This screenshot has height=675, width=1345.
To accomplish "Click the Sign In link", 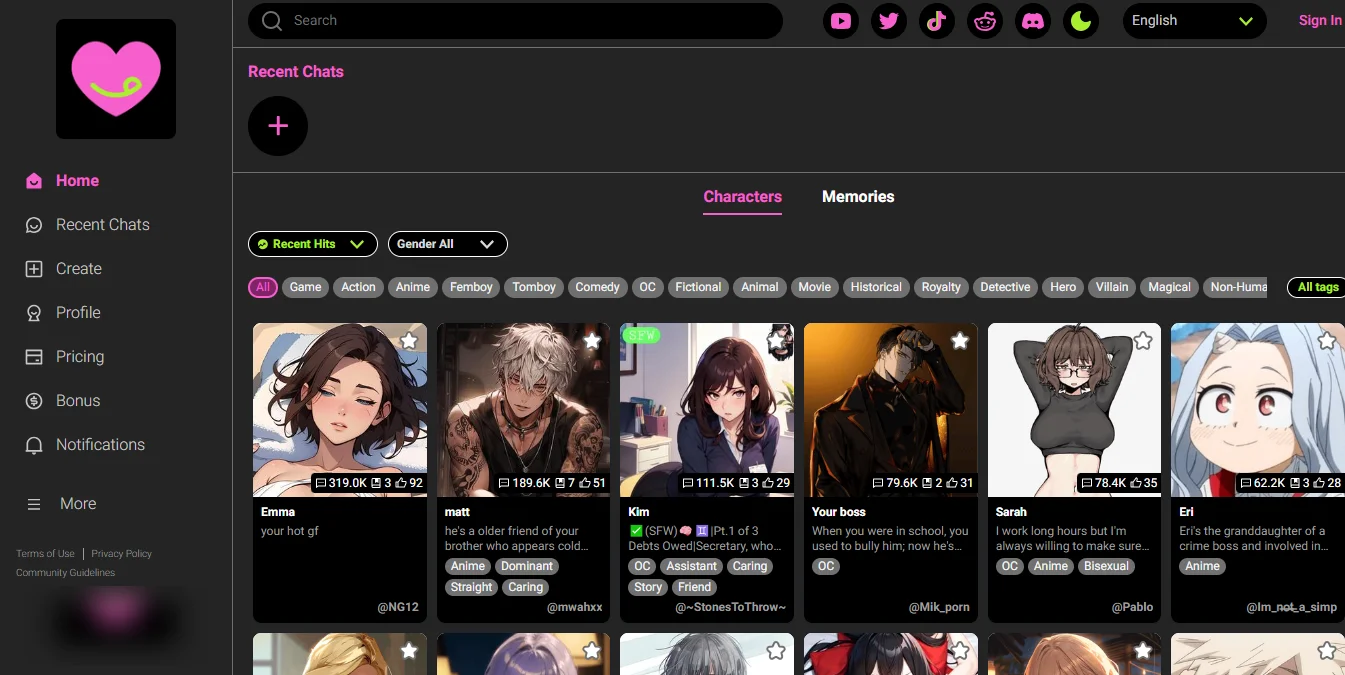I will click(1319, 21).
